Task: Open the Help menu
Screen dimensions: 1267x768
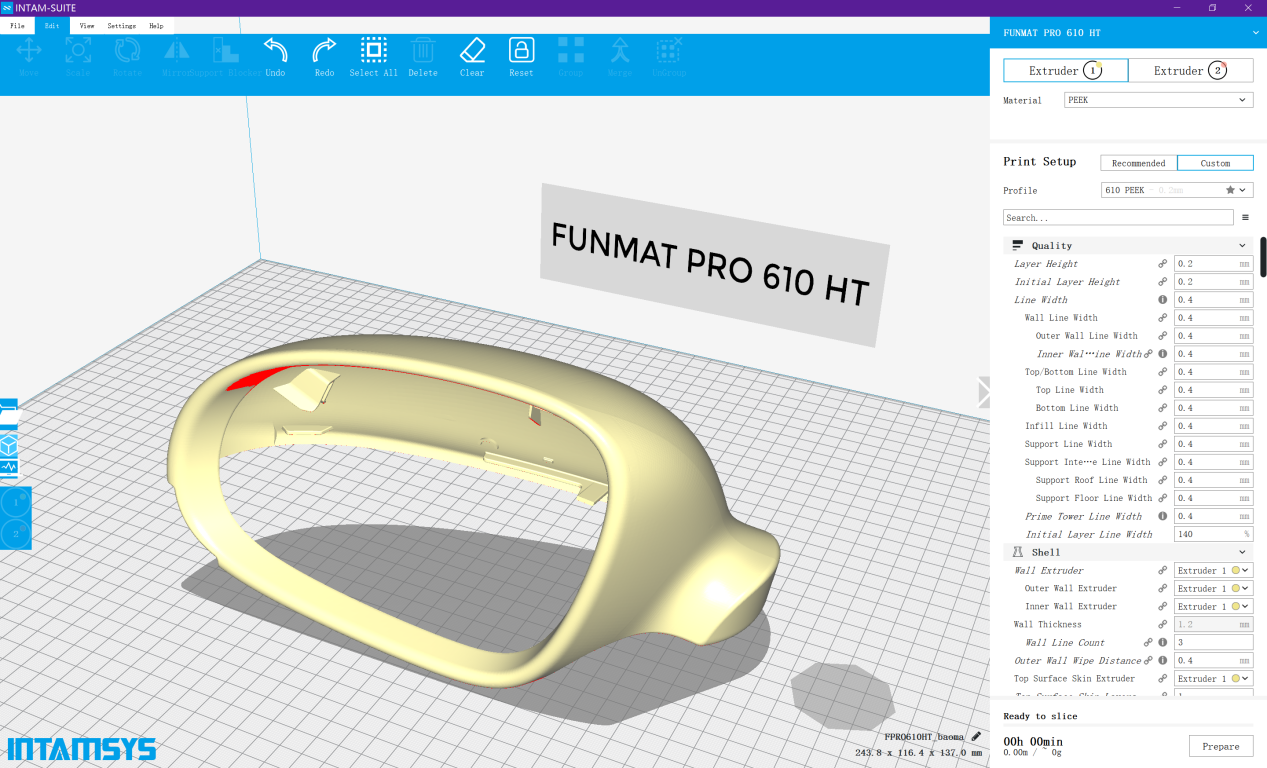Action: 156,26
